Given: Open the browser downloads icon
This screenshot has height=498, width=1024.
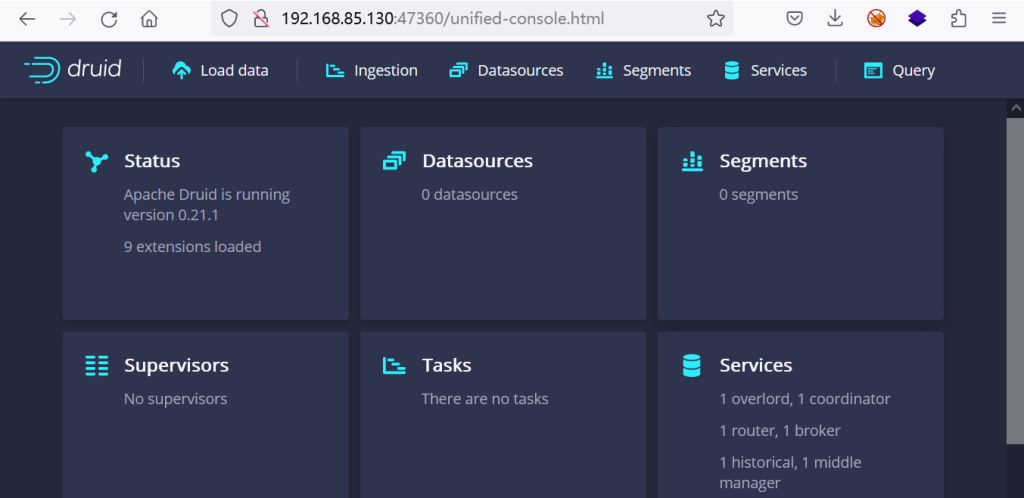Looking at the screenshot, I should click(835, 19).
